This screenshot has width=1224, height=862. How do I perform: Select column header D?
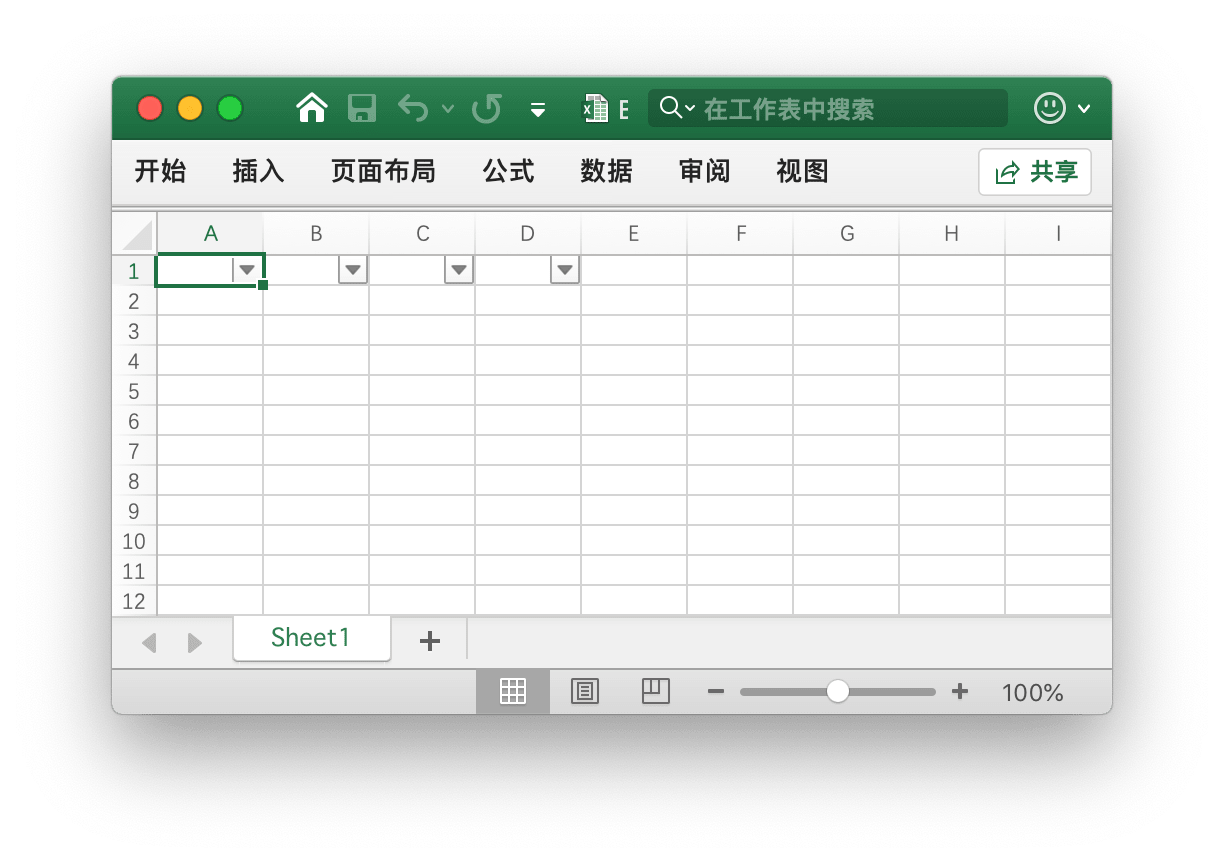527,233
